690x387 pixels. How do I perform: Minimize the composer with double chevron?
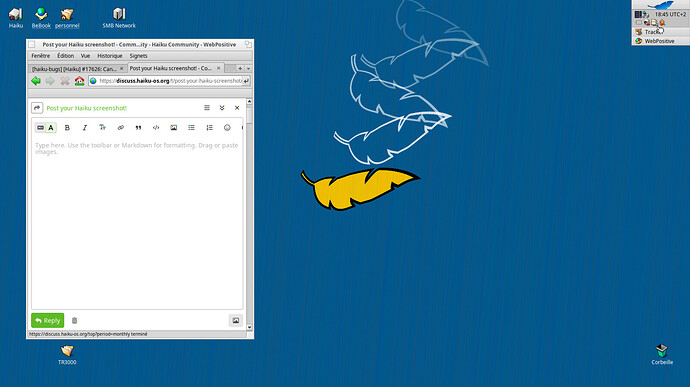222,108
